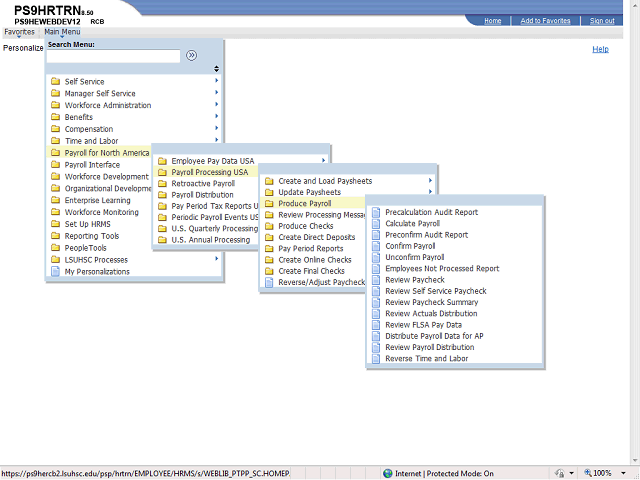Choose Review Paycheck Summary
Image resolution: width=640 pixels, height=480 pixels.
[431, 302]
